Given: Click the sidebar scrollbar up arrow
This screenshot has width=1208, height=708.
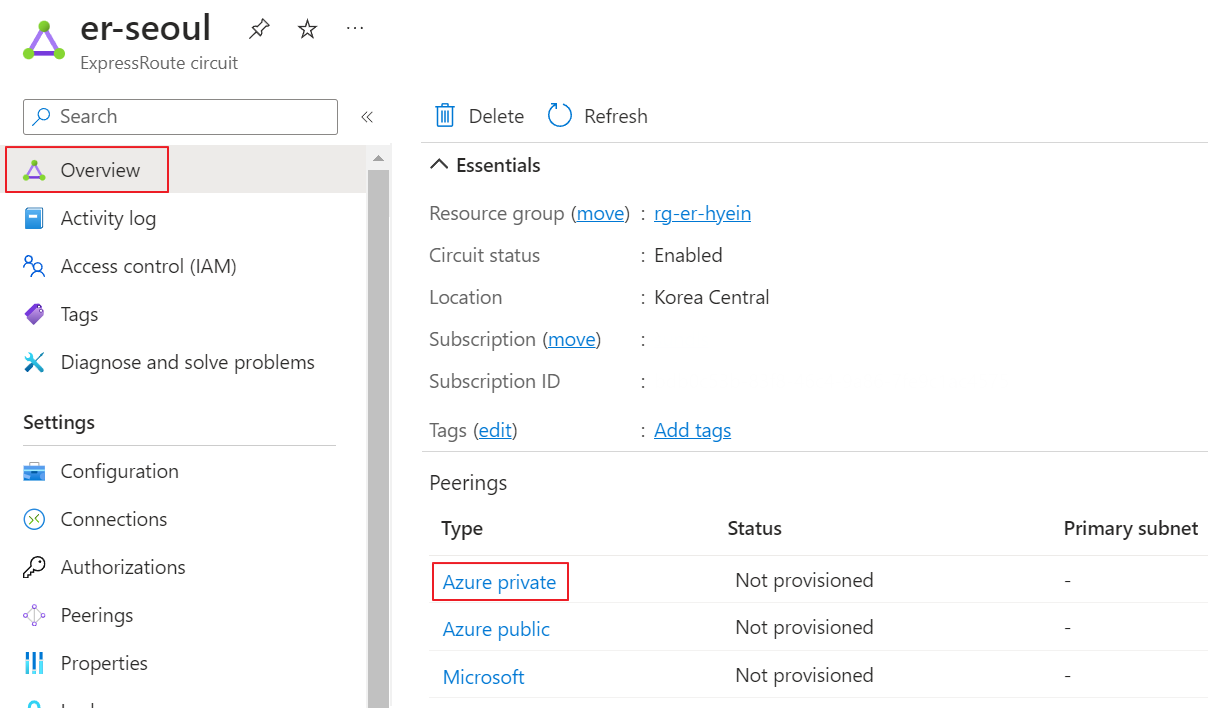Looking at the screenshot, I should point(378,158).
